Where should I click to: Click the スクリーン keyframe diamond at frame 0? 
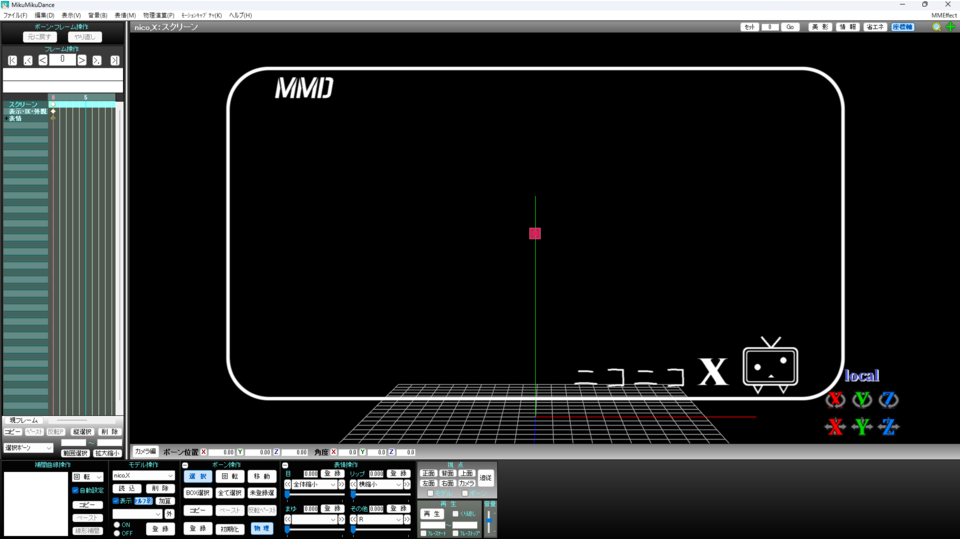point(53,105)
